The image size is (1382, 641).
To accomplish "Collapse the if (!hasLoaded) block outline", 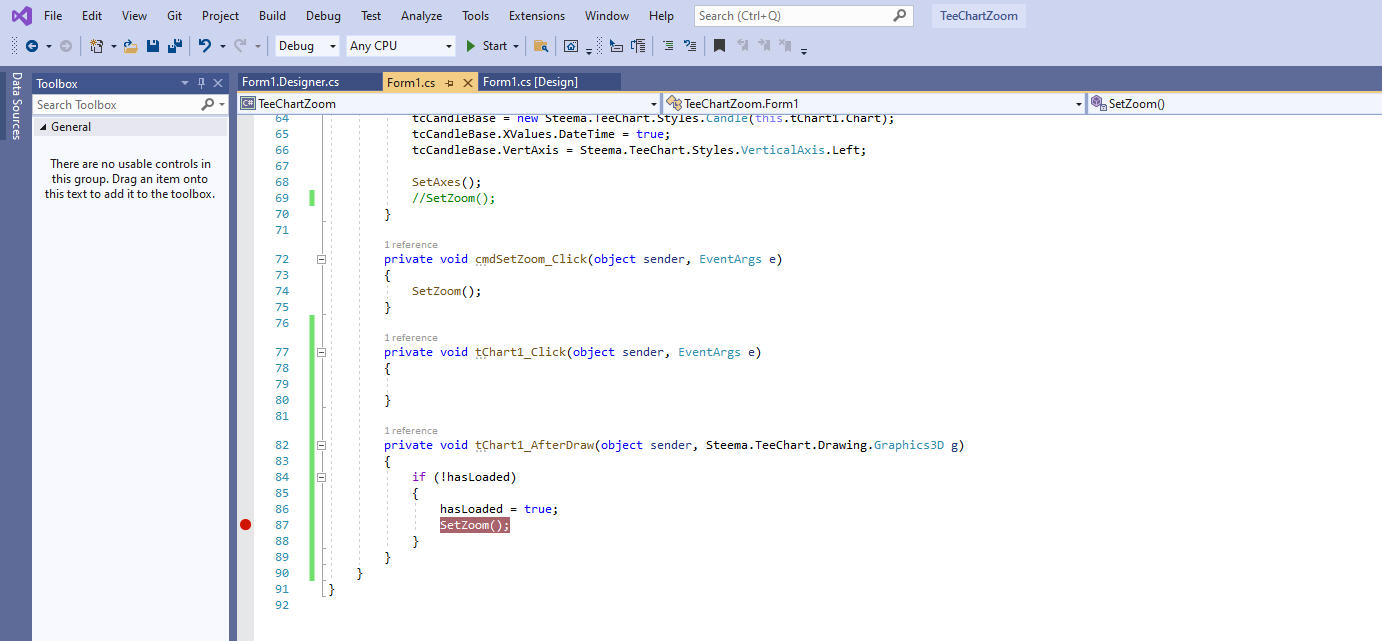I will coord(321,477).
